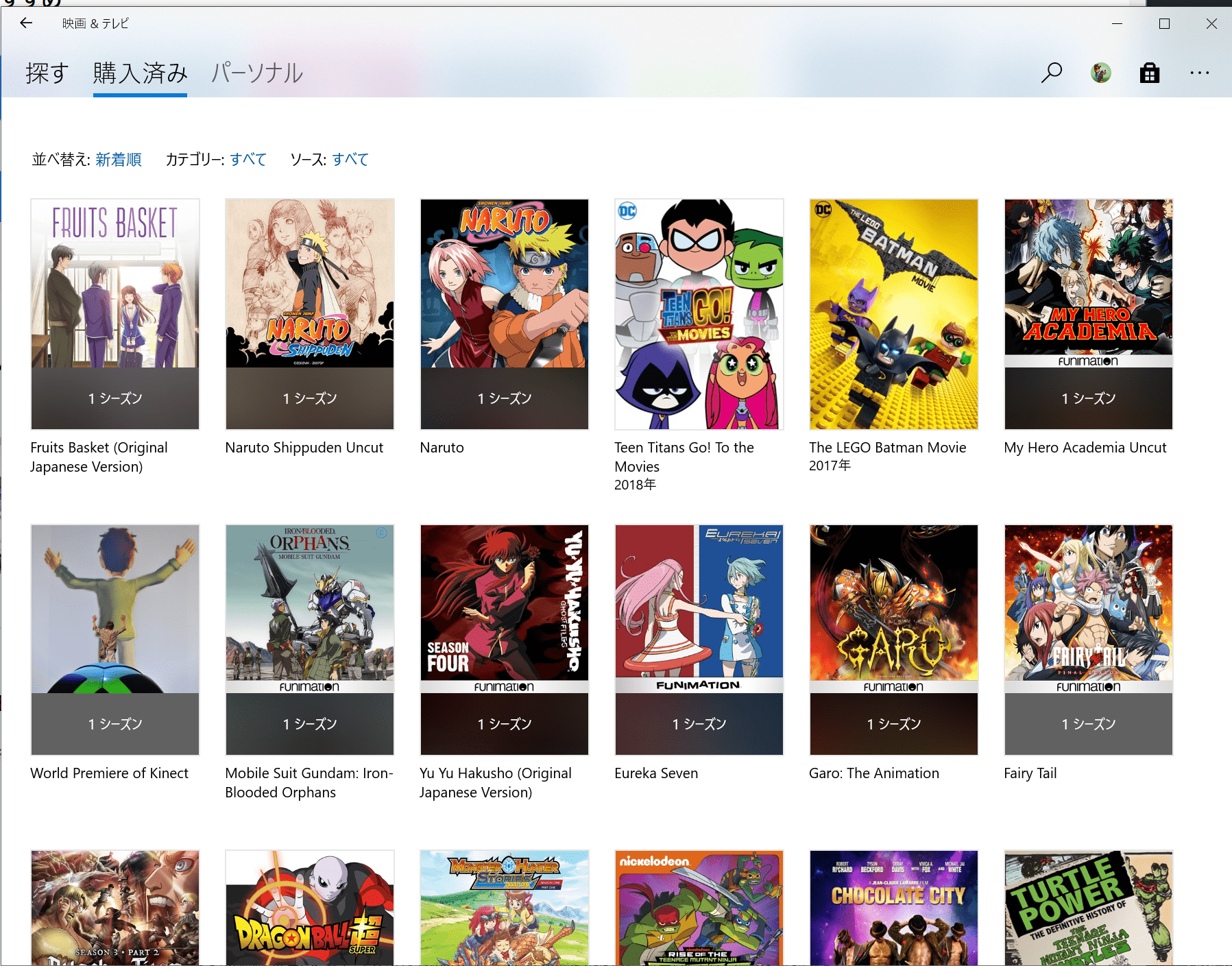Screen dimensions: 1232x966
Task: Click the Naruto Shippuden Uncut title text
Action: coord(304,448)
